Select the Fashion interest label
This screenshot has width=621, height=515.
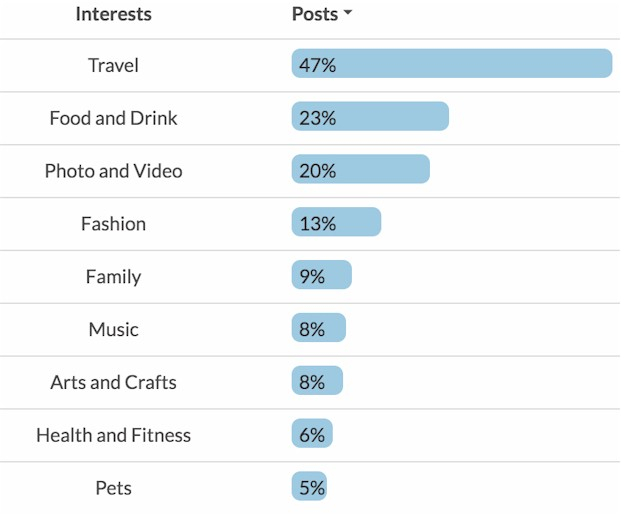pyautogui.click(x=113, y=224)
